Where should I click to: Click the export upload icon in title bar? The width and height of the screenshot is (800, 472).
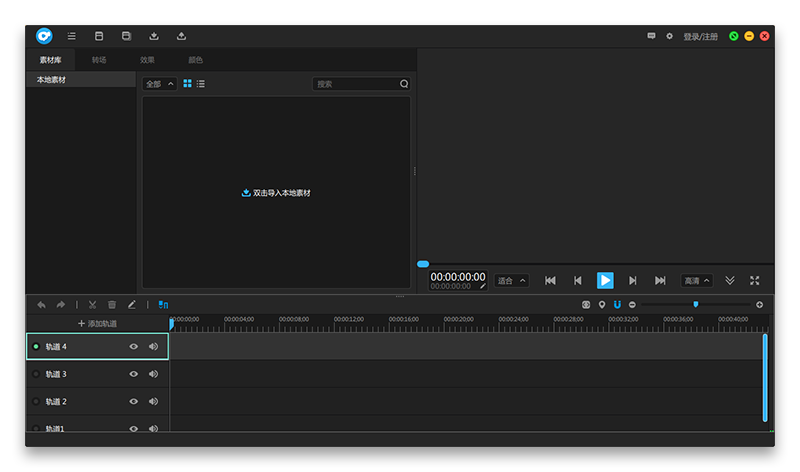(x=181, y=36)
